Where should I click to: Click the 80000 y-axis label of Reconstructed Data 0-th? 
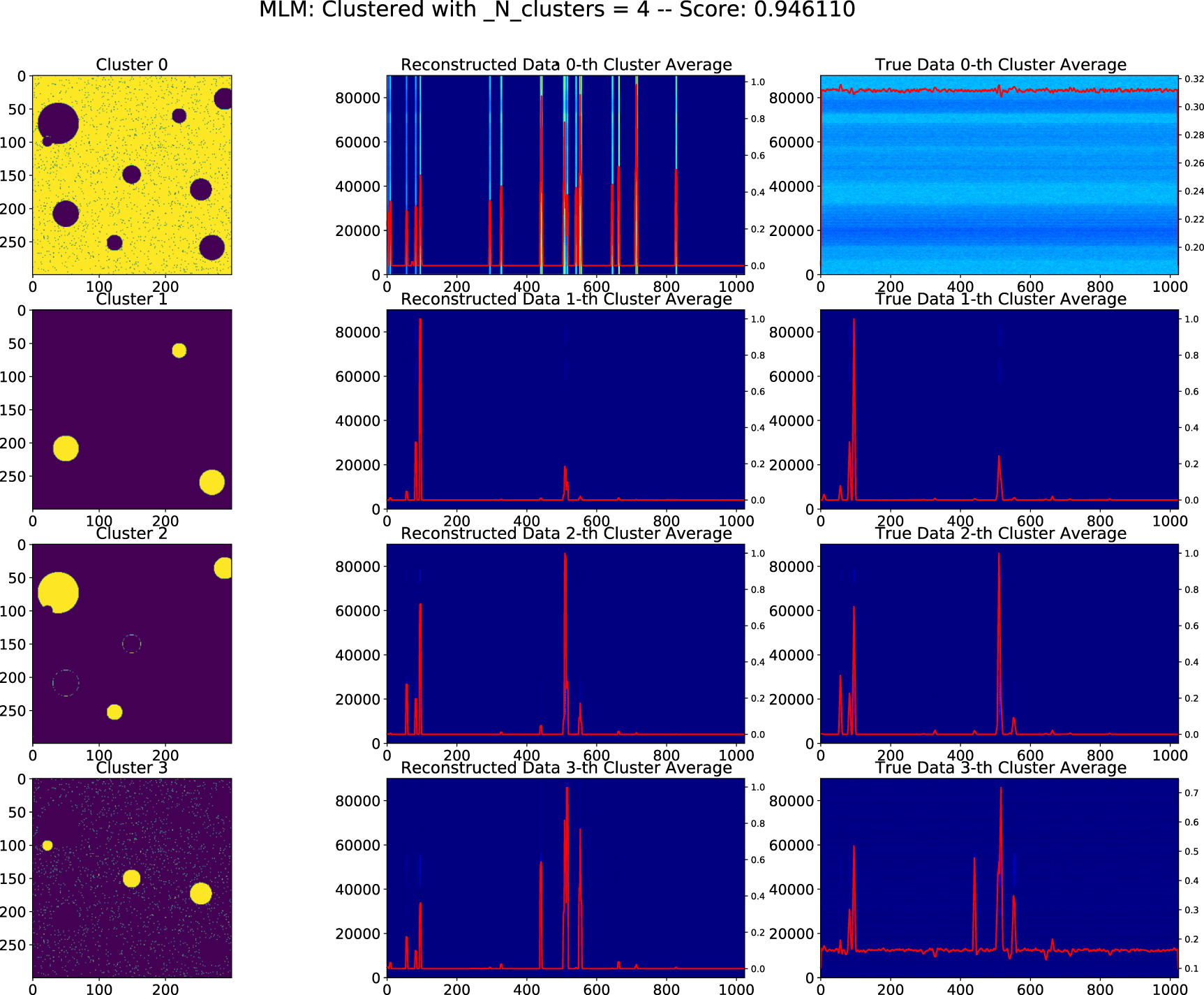[358, 98]
